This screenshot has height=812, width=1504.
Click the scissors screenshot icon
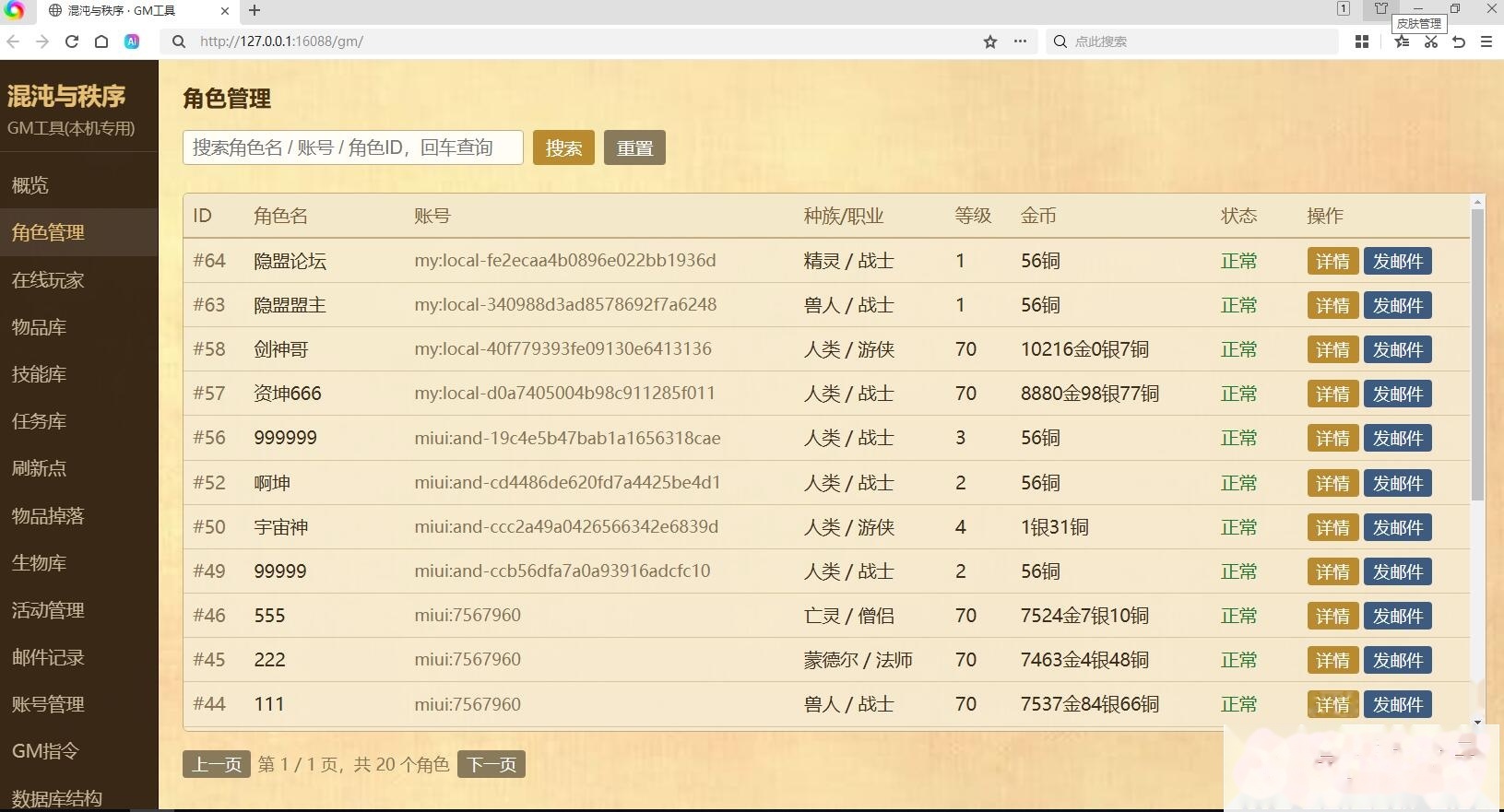[x=1430, y=41]
